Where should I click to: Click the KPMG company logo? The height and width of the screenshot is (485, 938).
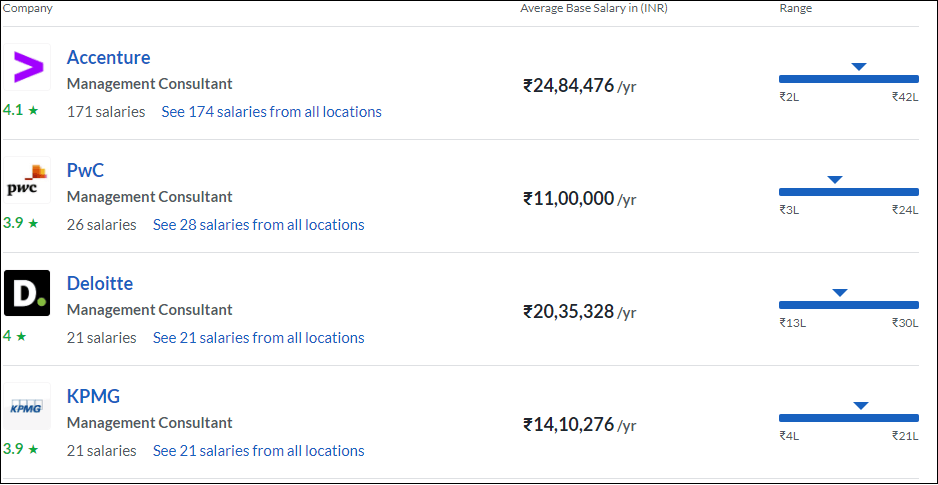tap(28, 406)
